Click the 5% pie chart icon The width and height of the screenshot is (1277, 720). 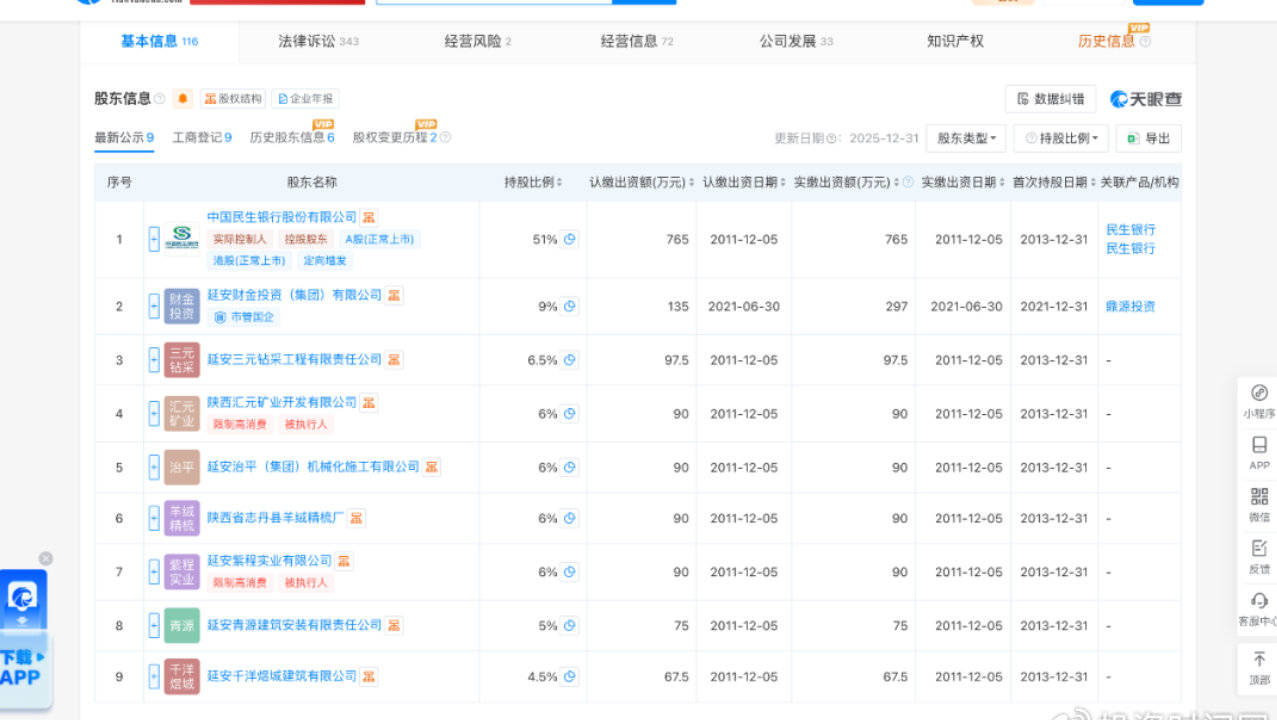click(570, 626)
